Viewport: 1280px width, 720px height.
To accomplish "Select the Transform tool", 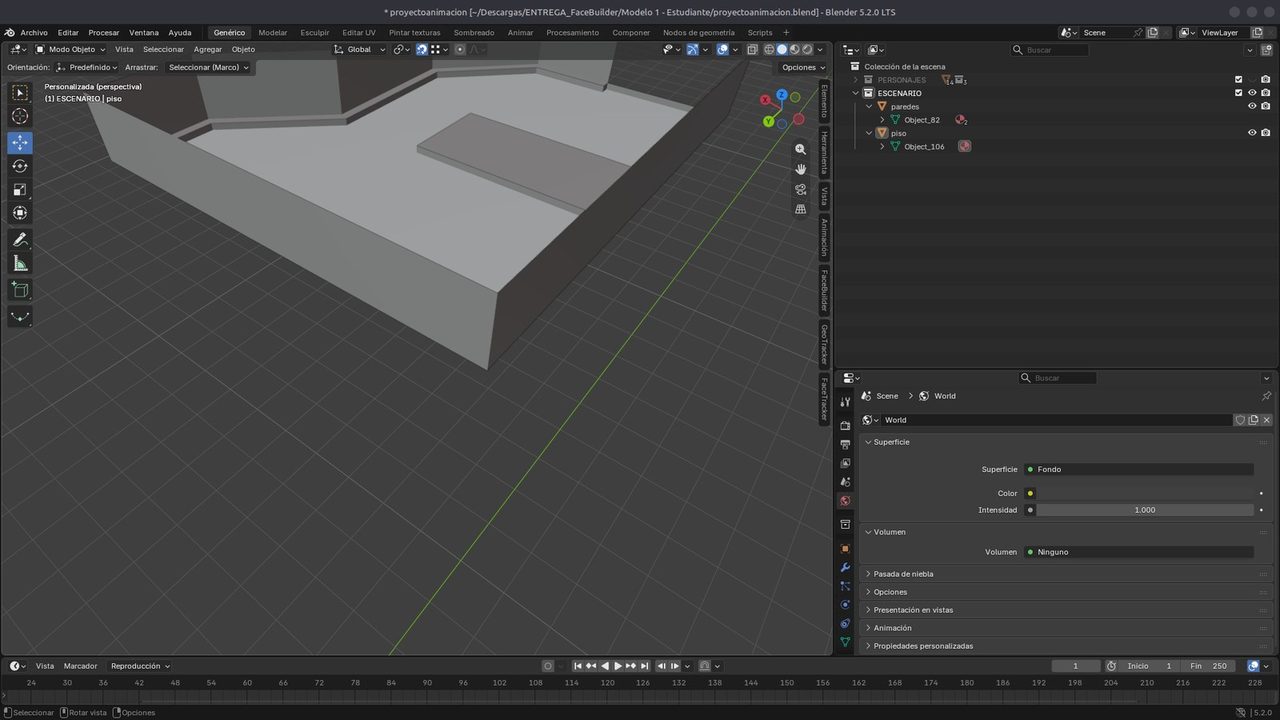I will 20,213.
